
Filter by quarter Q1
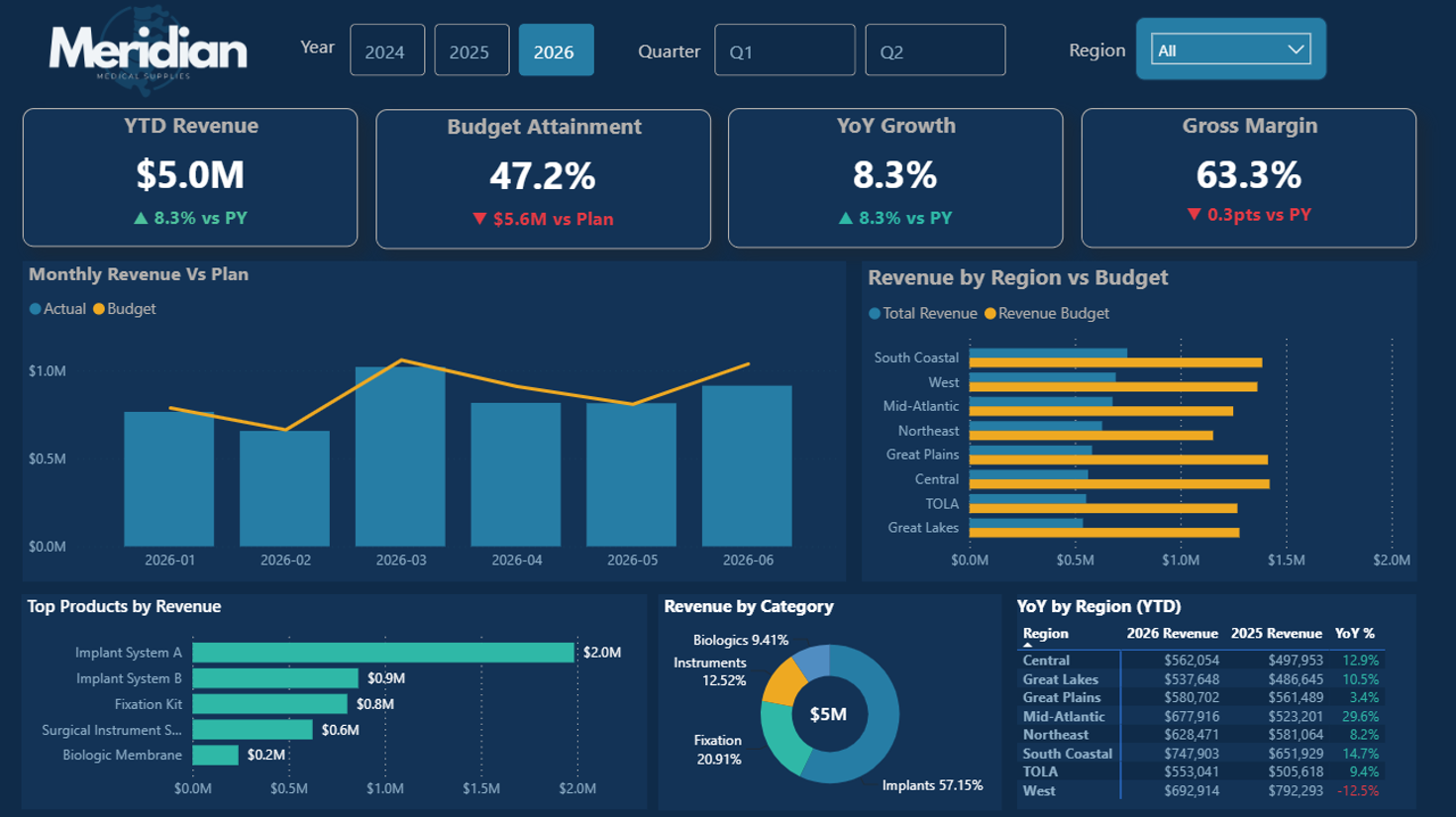point(783,51)
